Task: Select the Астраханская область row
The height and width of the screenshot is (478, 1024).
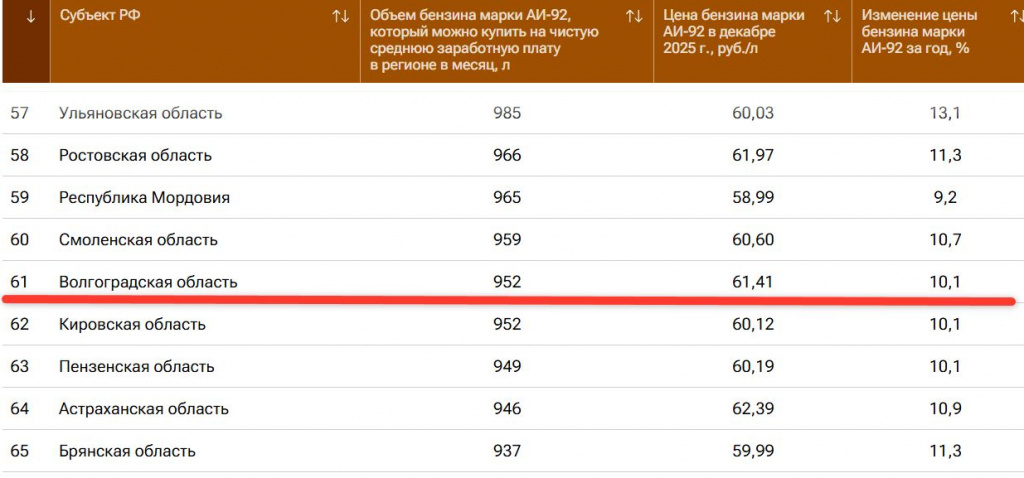Action: click(x=144, y=409)
